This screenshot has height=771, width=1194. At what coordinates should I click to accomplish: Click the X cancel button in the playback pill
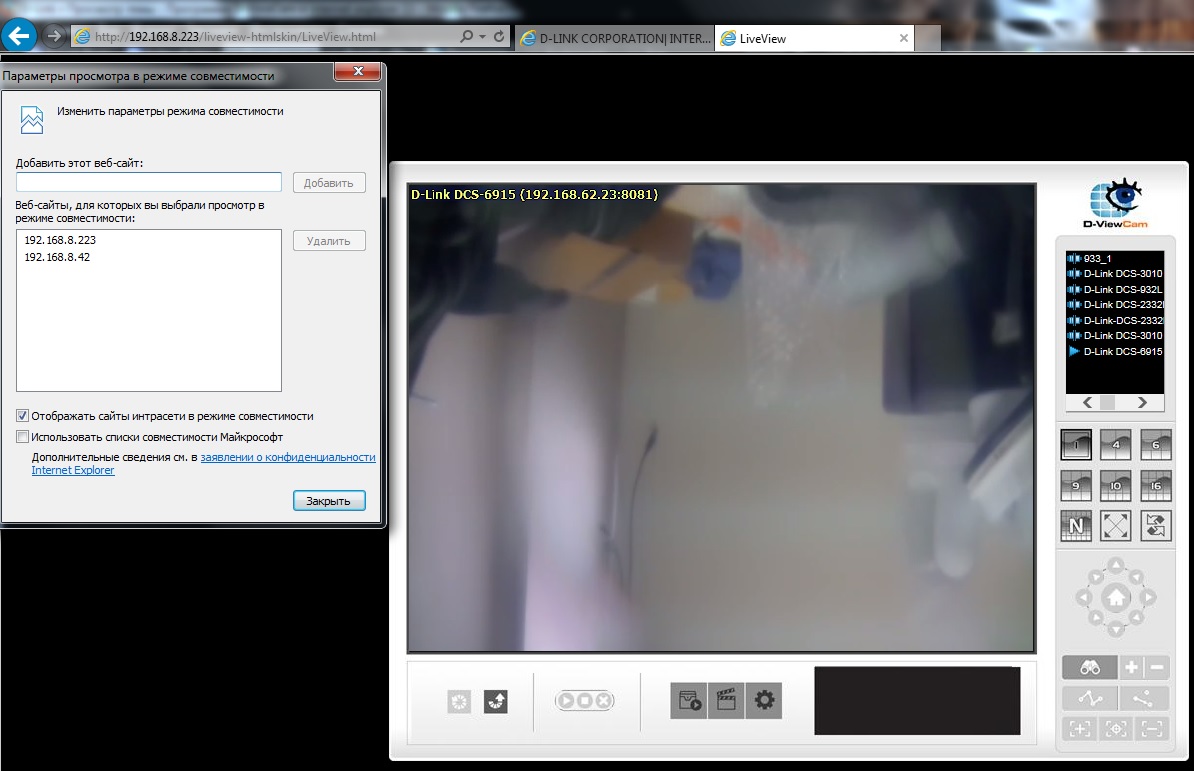(x=603, y=700)
